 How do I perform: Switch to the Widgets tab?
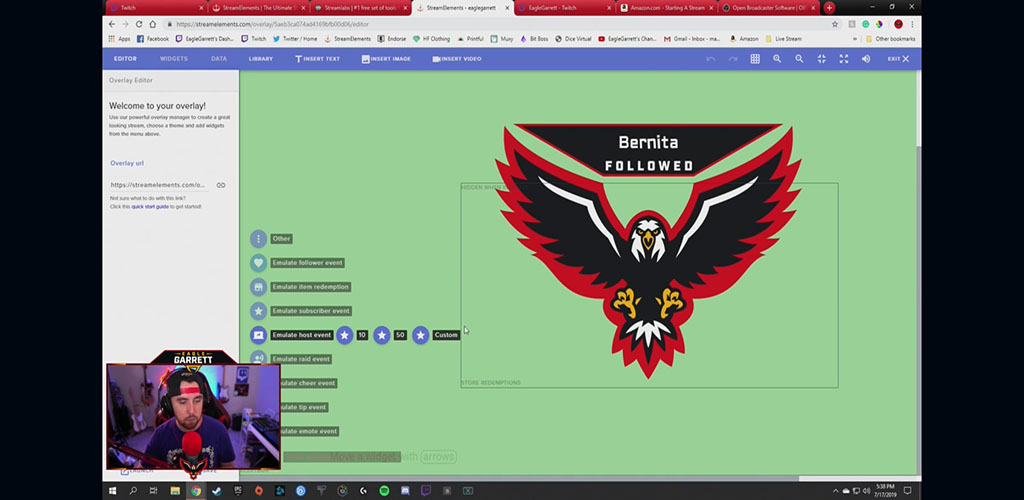pyautogui.click(x=174, y=59)
